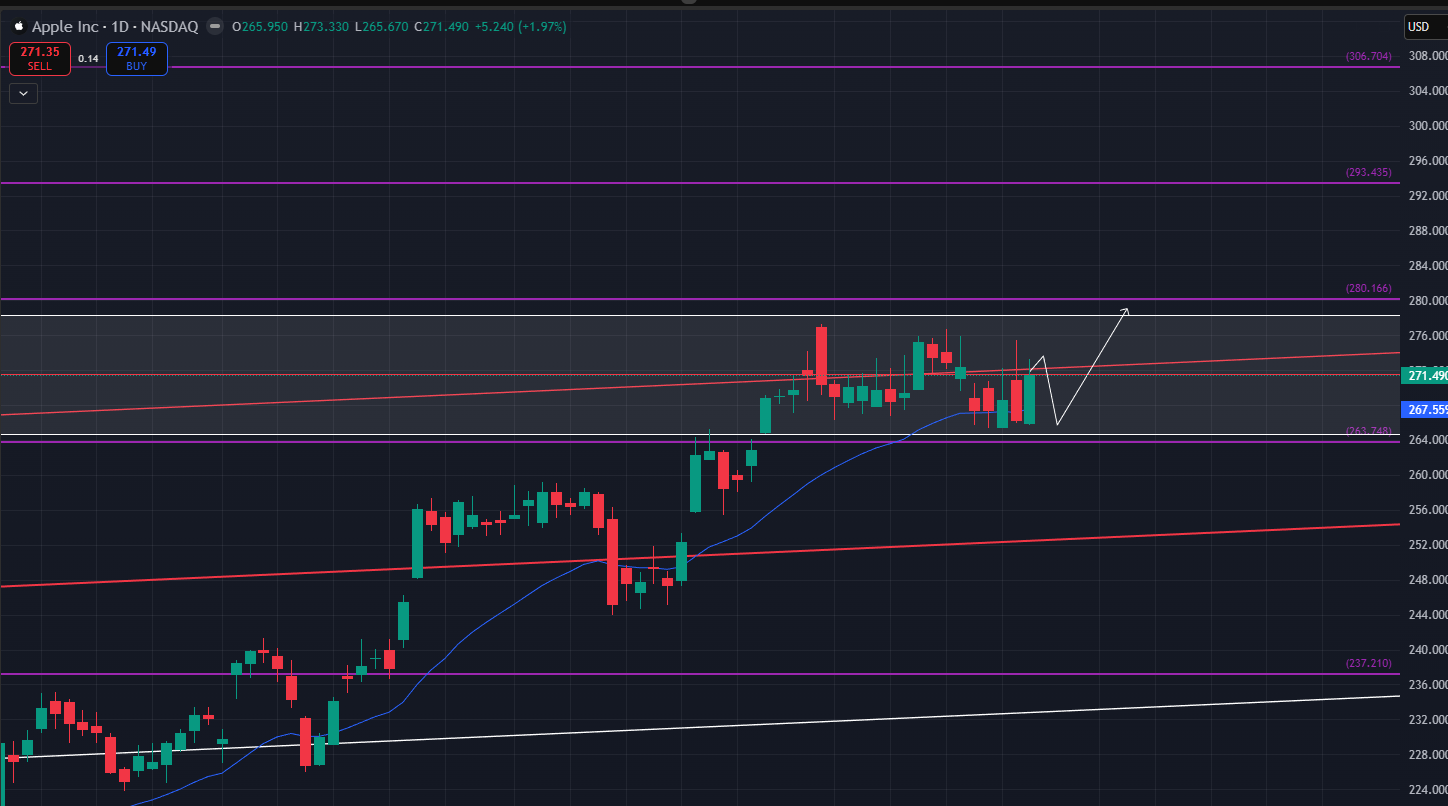The width and height of the screenshot is (1448, 806).
Task: Select the purple (237.210) level label
Action: [1368, 663]
